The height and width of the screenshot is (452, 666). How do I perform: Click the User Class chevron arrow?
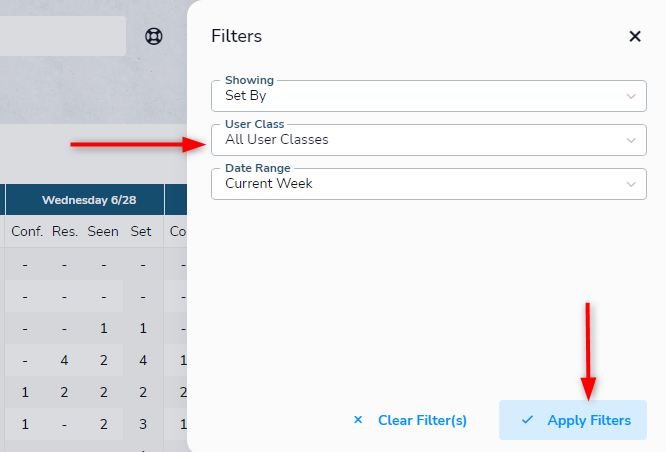631,140
